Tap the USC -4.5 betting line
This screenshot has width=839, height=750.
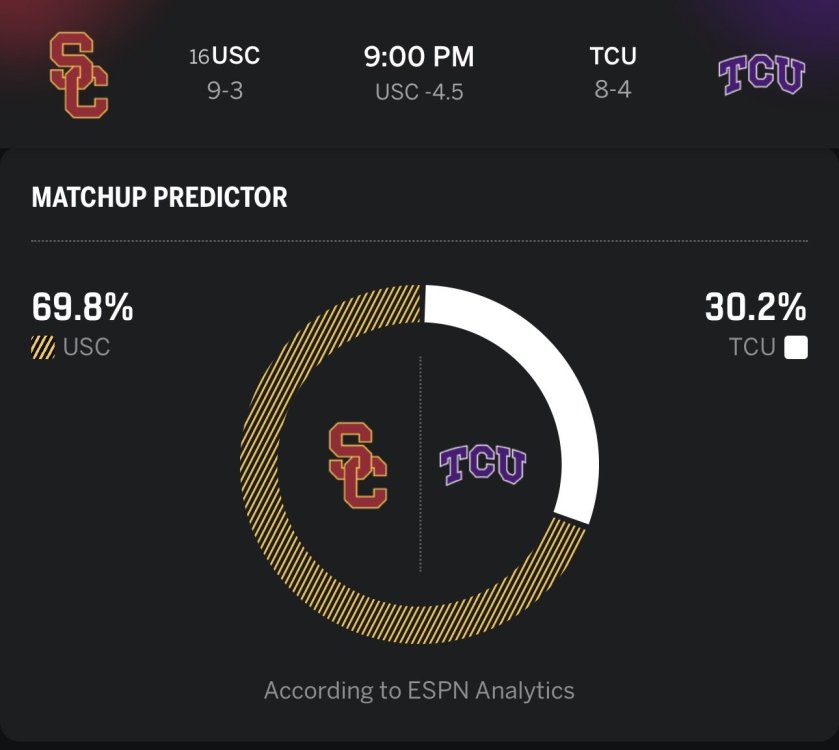[x=419, y=93]
